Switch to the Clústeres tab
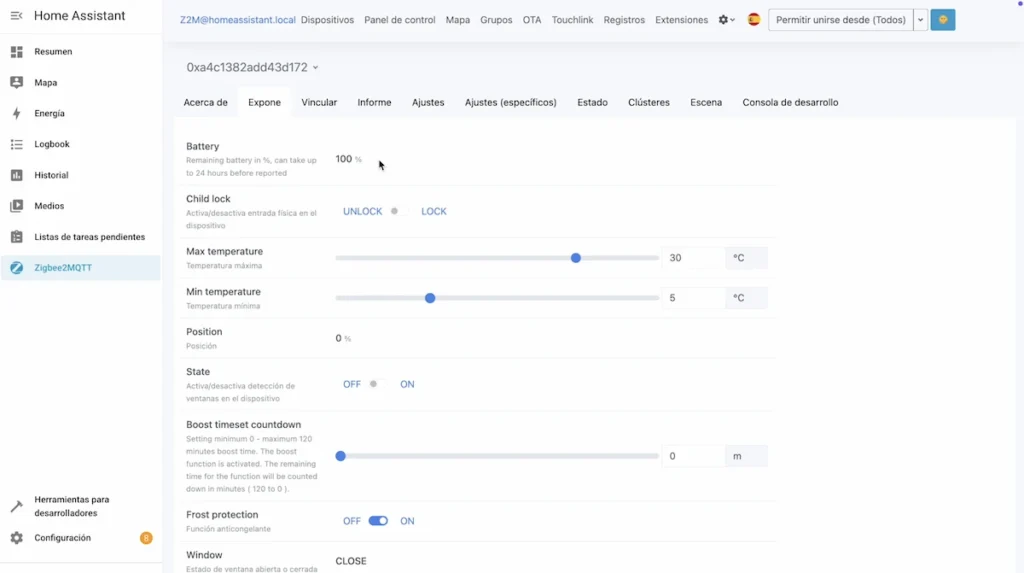This screenshot has height=573, width=1024. click(648, 102)
